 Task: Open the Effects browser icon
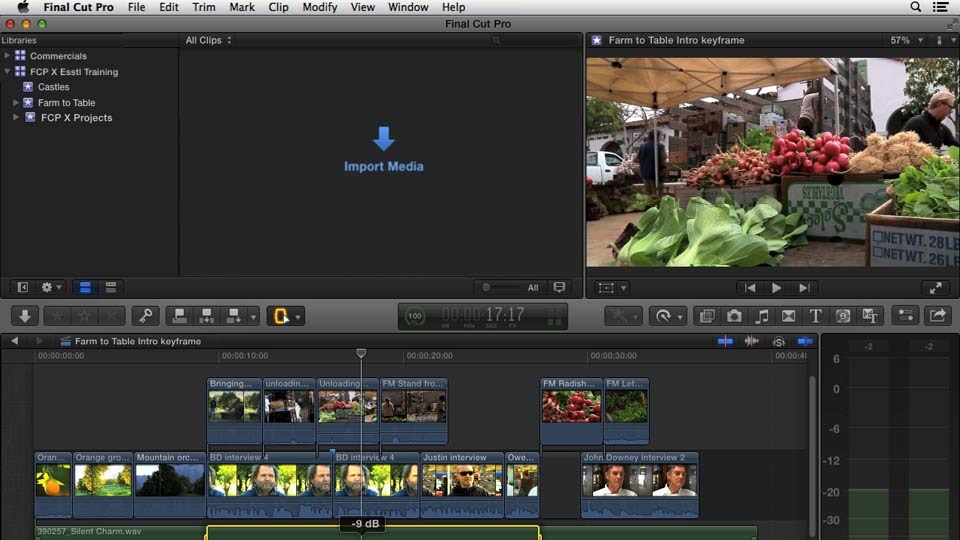[x=707, y=316]
